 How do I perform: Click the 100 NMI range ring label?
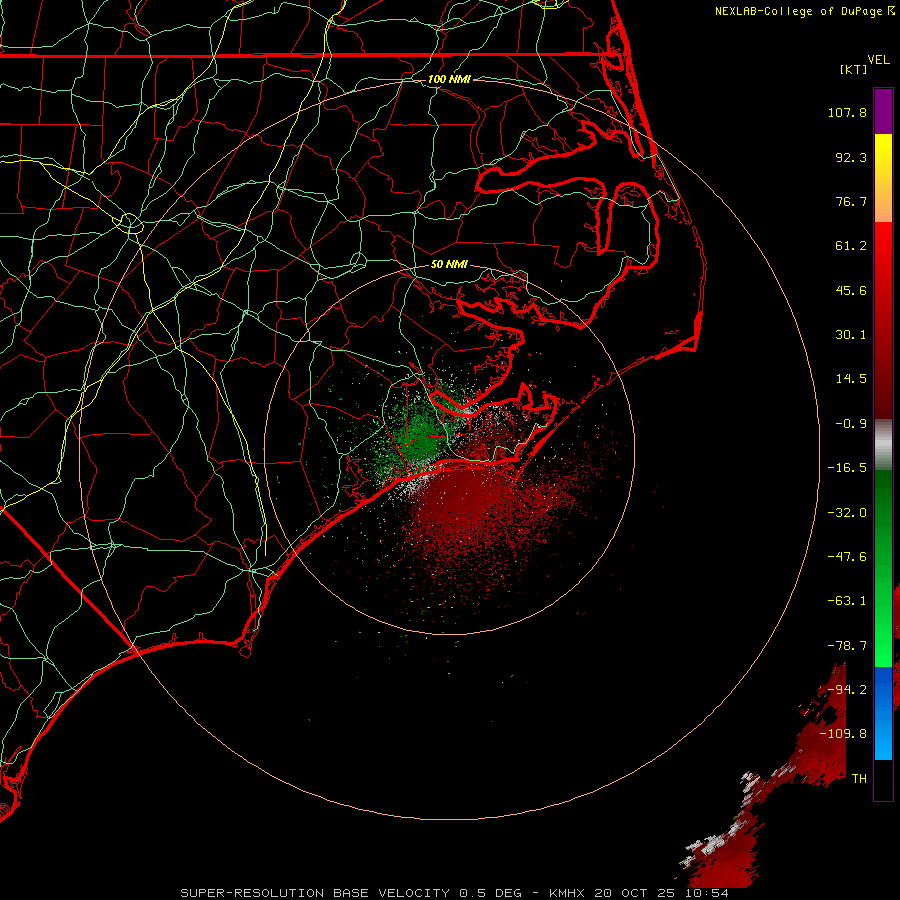(x=449, y=79)
